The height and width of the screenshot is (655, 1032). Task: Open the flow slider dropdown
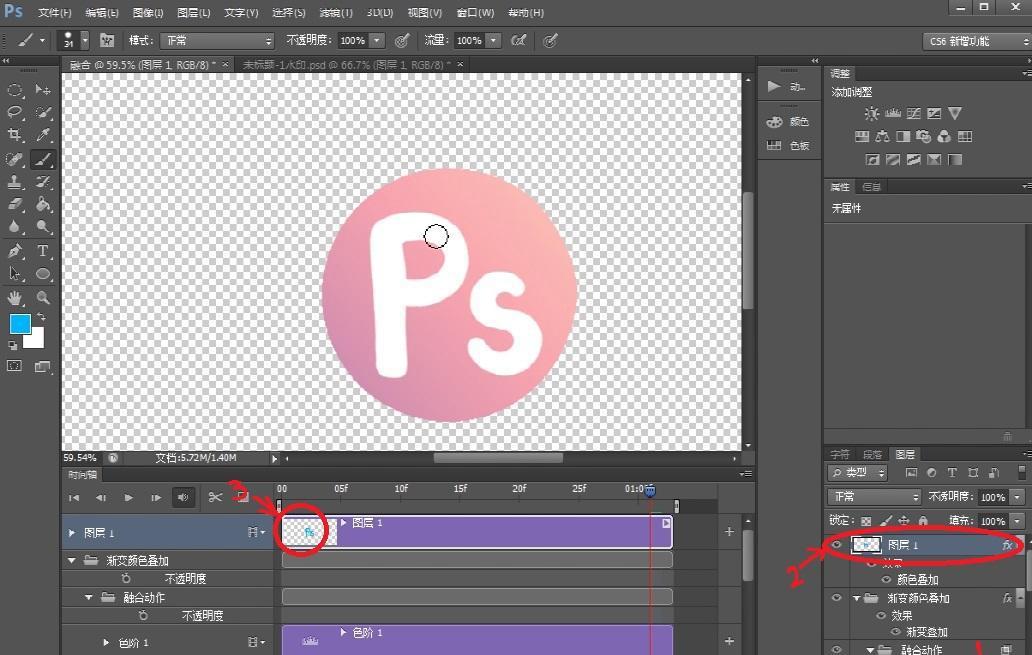(494, 41)
